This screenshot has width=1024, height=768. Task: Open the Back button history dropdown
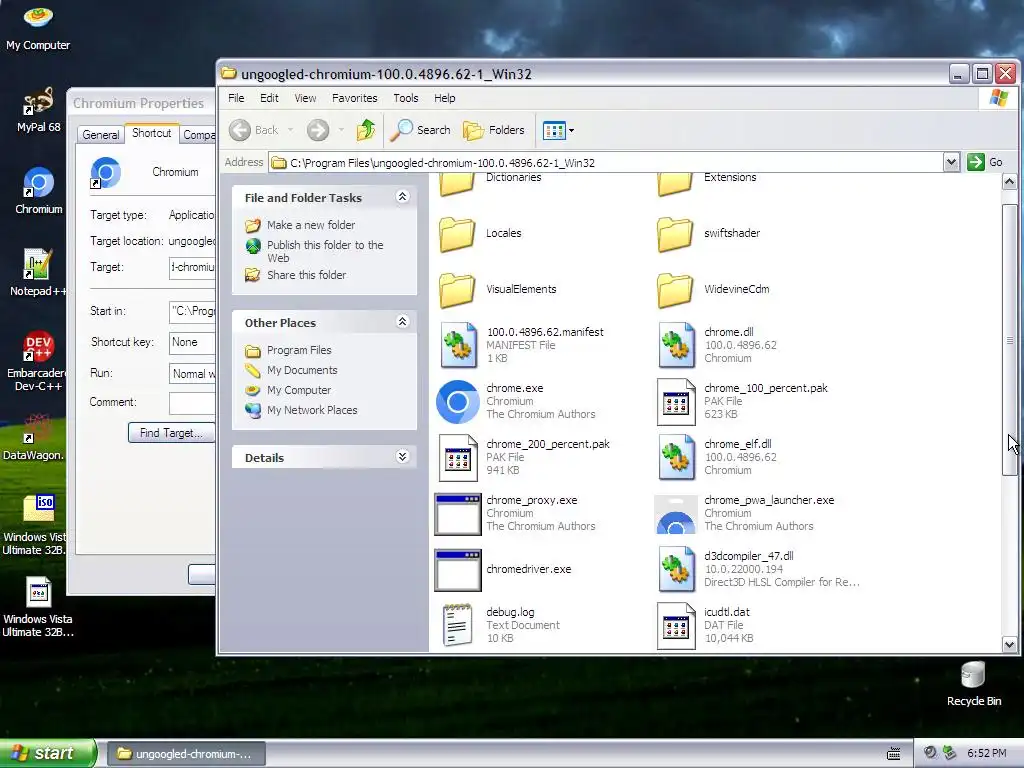click(290, 130)
